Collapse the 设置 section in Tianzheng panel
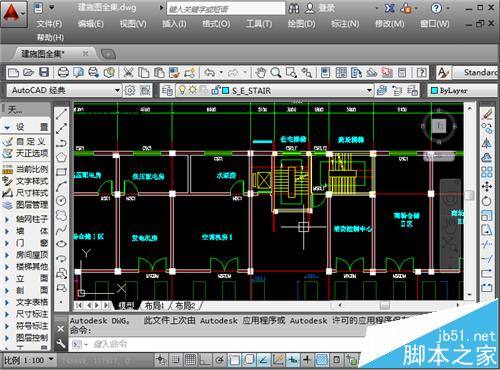This screenshot has width=500, height=370. pos(7,127)
